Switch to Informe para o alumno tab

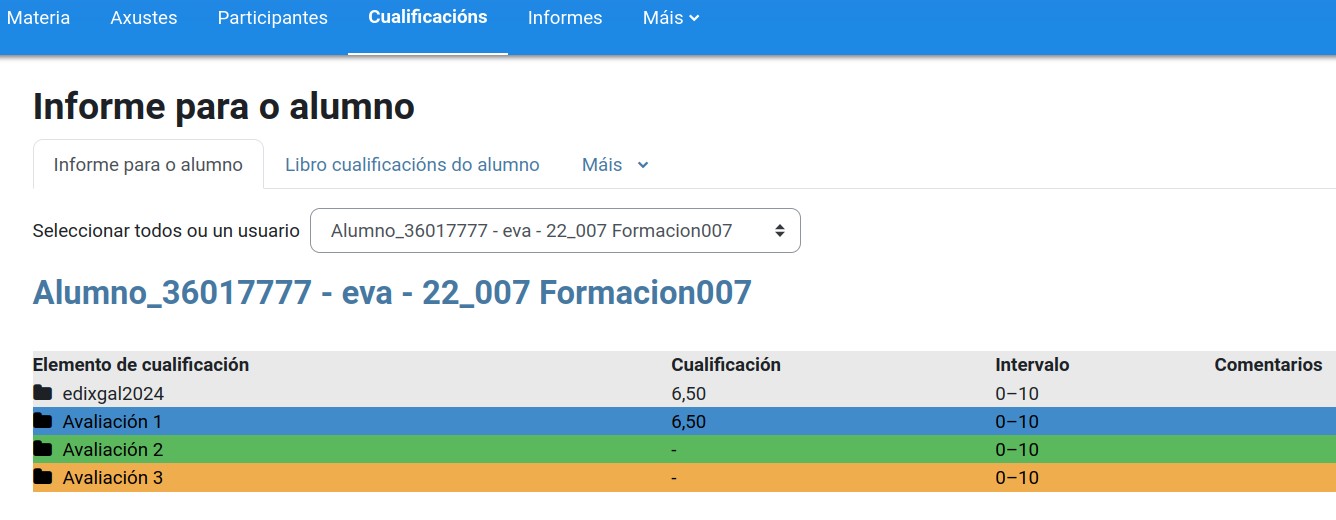[x=148, y=165]
